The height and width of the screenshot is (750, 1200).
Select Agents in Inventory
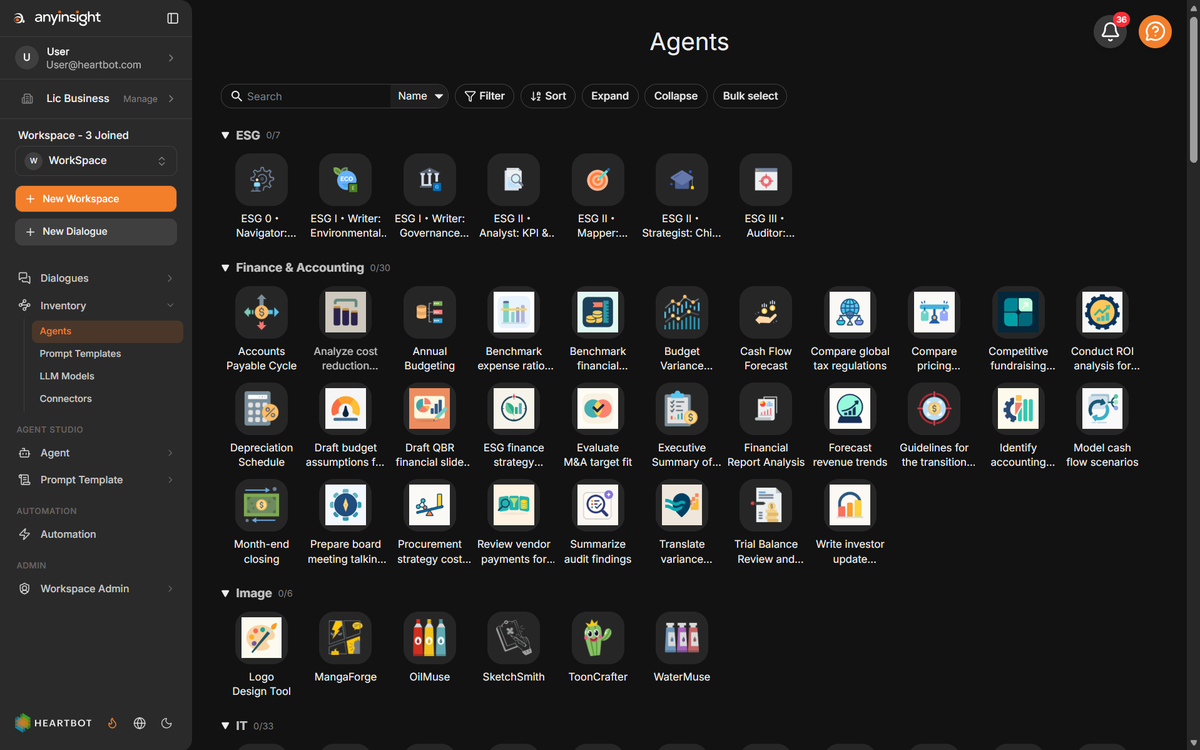[107, 331]
